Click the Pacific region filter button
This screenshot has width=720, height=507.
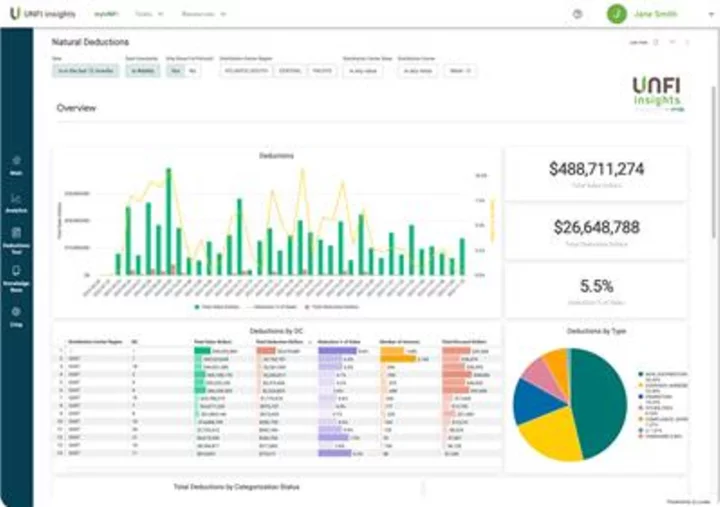point(322,71)
